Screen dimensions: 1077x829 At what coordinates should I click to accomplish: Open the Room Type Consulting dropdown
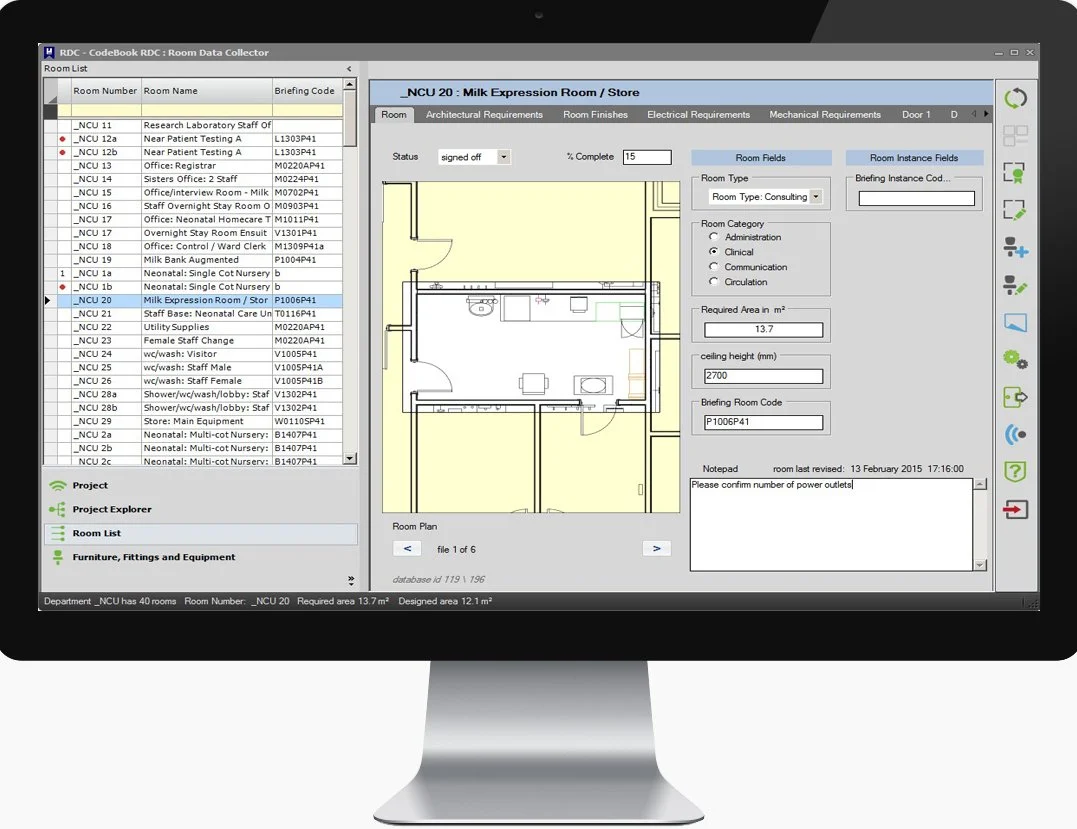[815, 196]
